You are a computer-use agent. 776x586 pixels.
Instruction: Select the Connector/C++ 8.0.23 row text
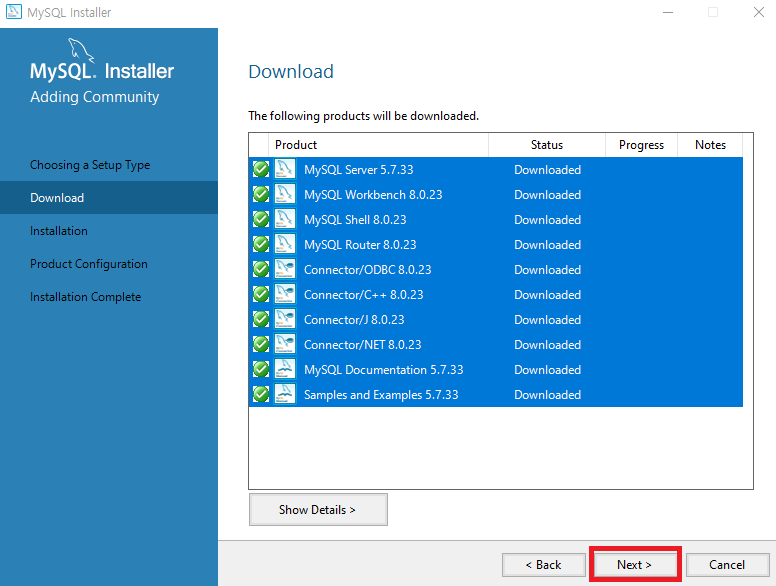point(364,294)
